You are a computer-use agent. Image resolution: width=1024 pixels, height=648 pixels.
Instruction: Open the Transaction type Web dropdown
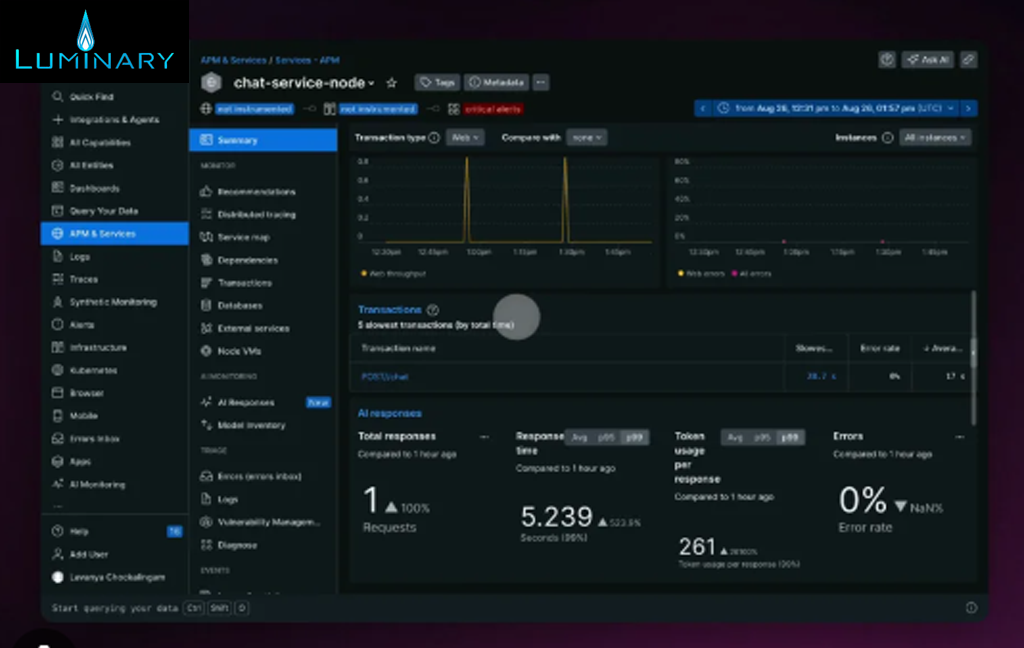pos(465,138)
